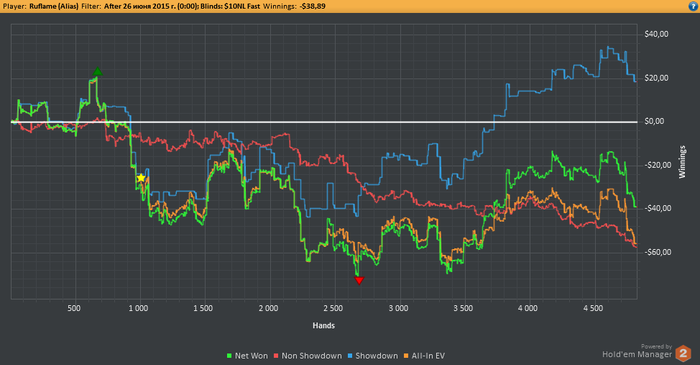The image size is (700, 365).
Task: Click the green peak triangle marker
Action: click(97, 71)
